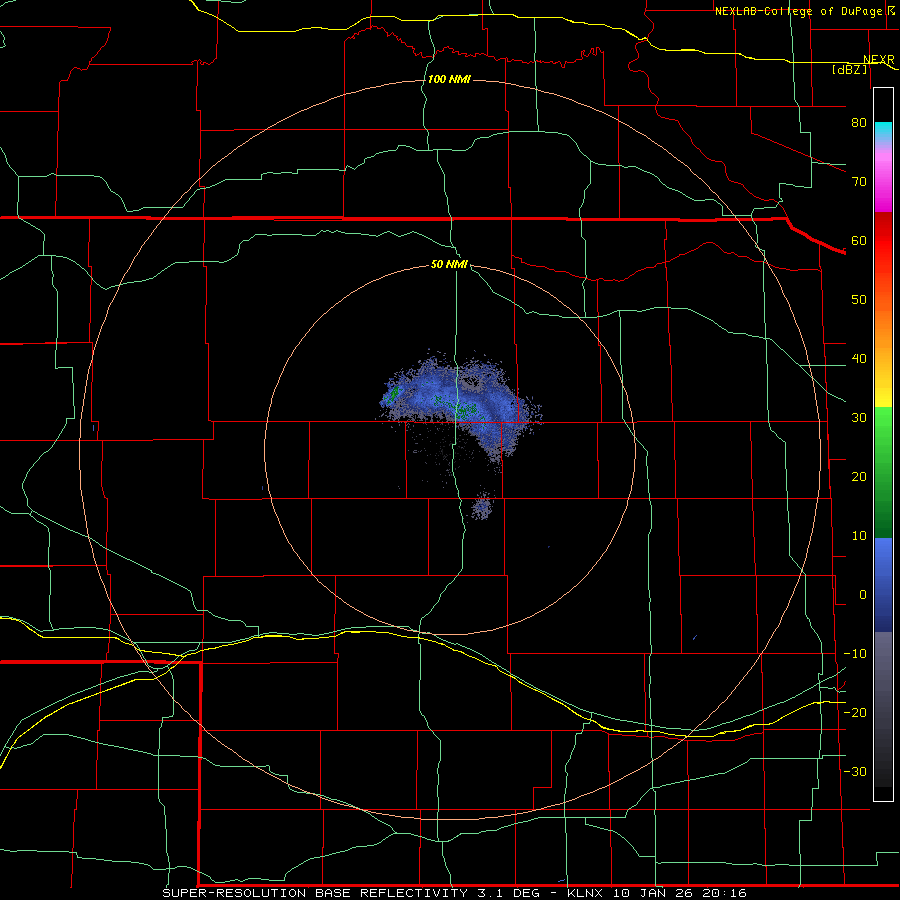
Task: Click the 50 value on dBZ scale
Action: coord(859,300)
